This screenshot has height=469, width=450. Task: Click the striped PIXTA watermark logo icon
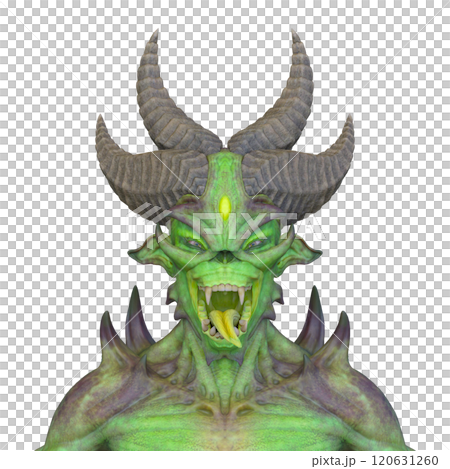click(149, 223)
